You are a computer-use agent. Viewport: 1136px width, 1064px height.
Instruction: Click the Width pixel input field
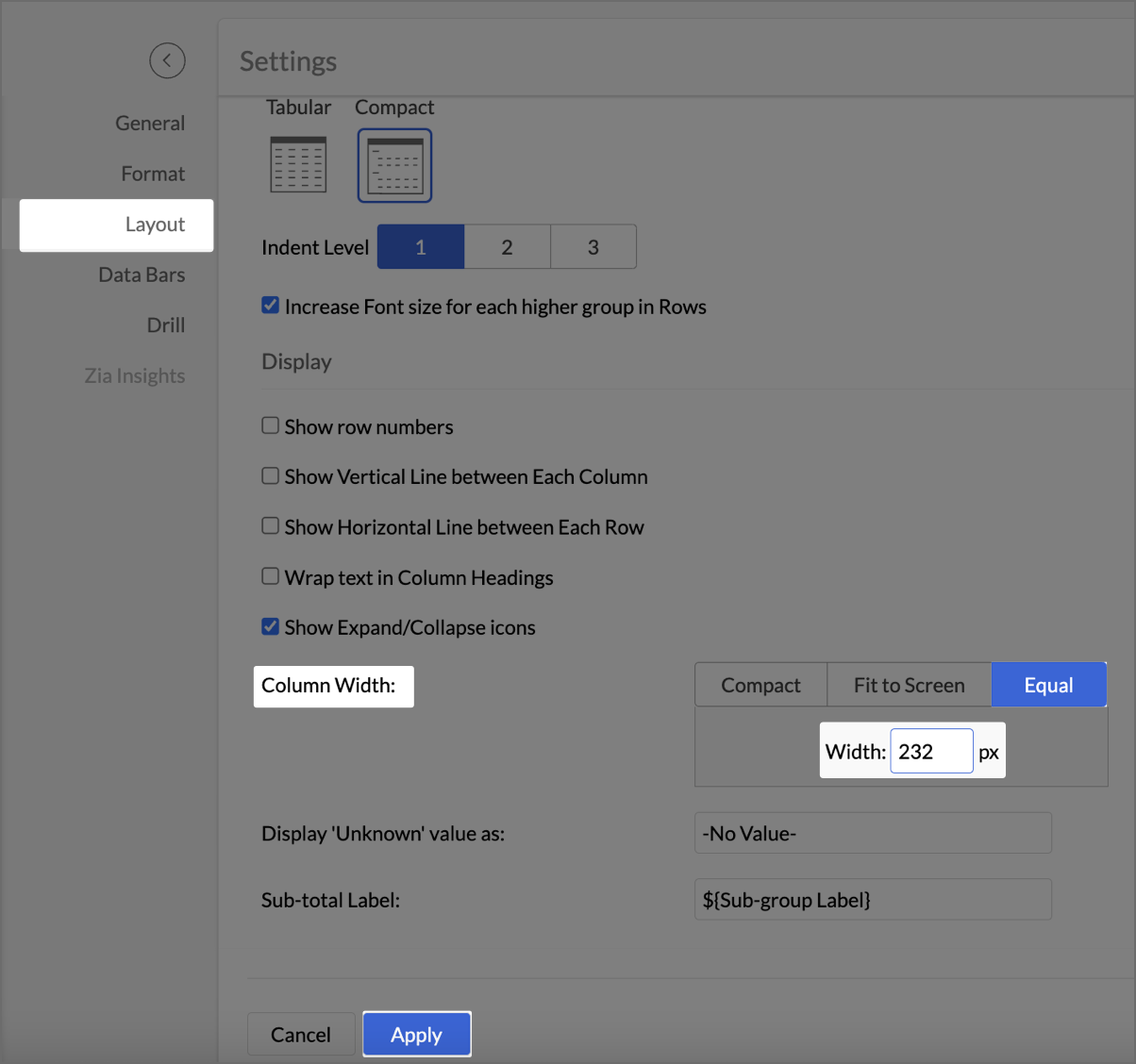click(930, 752)
